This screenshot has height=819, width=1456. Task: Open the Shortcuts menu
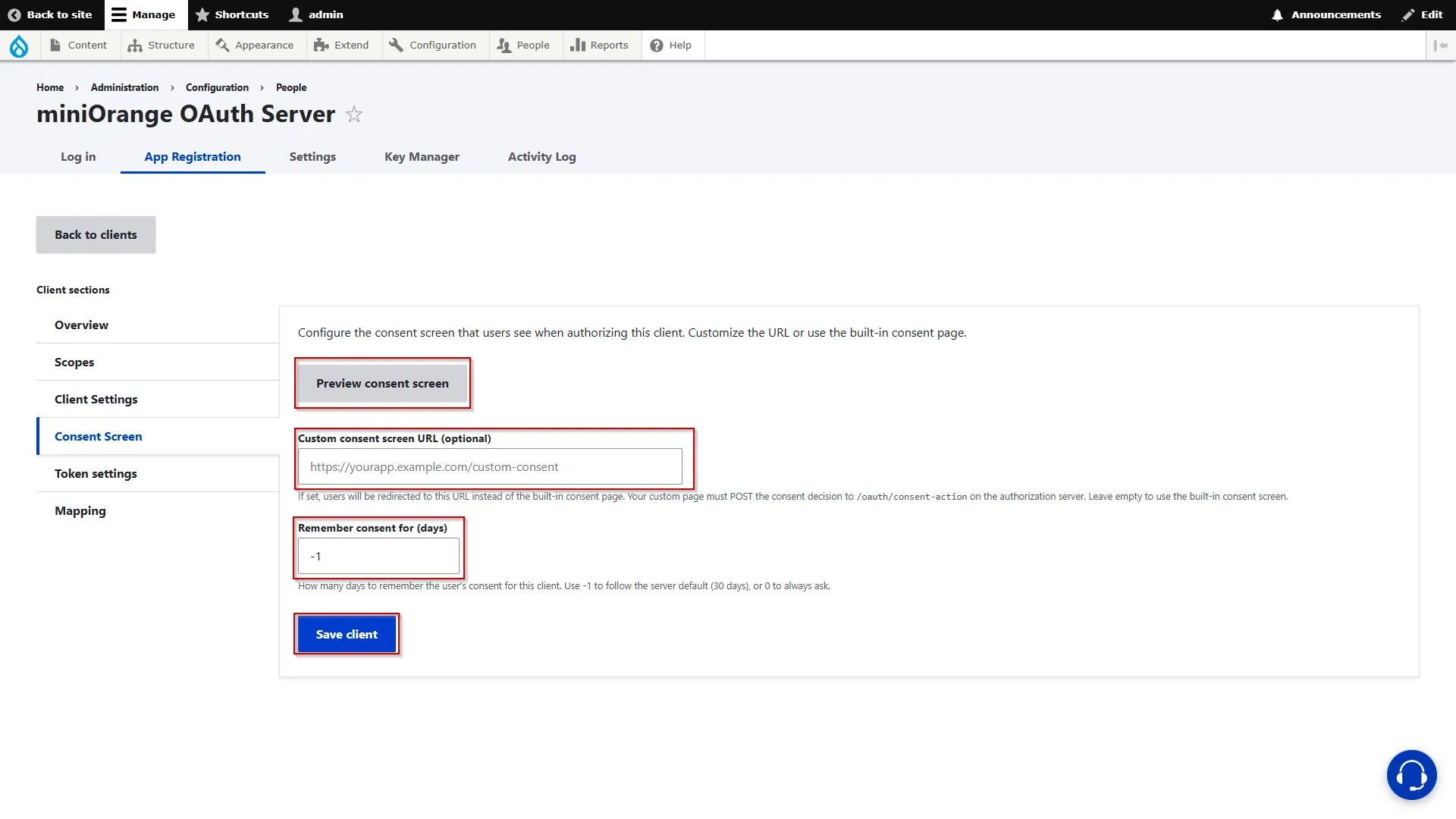coord(232,14)
